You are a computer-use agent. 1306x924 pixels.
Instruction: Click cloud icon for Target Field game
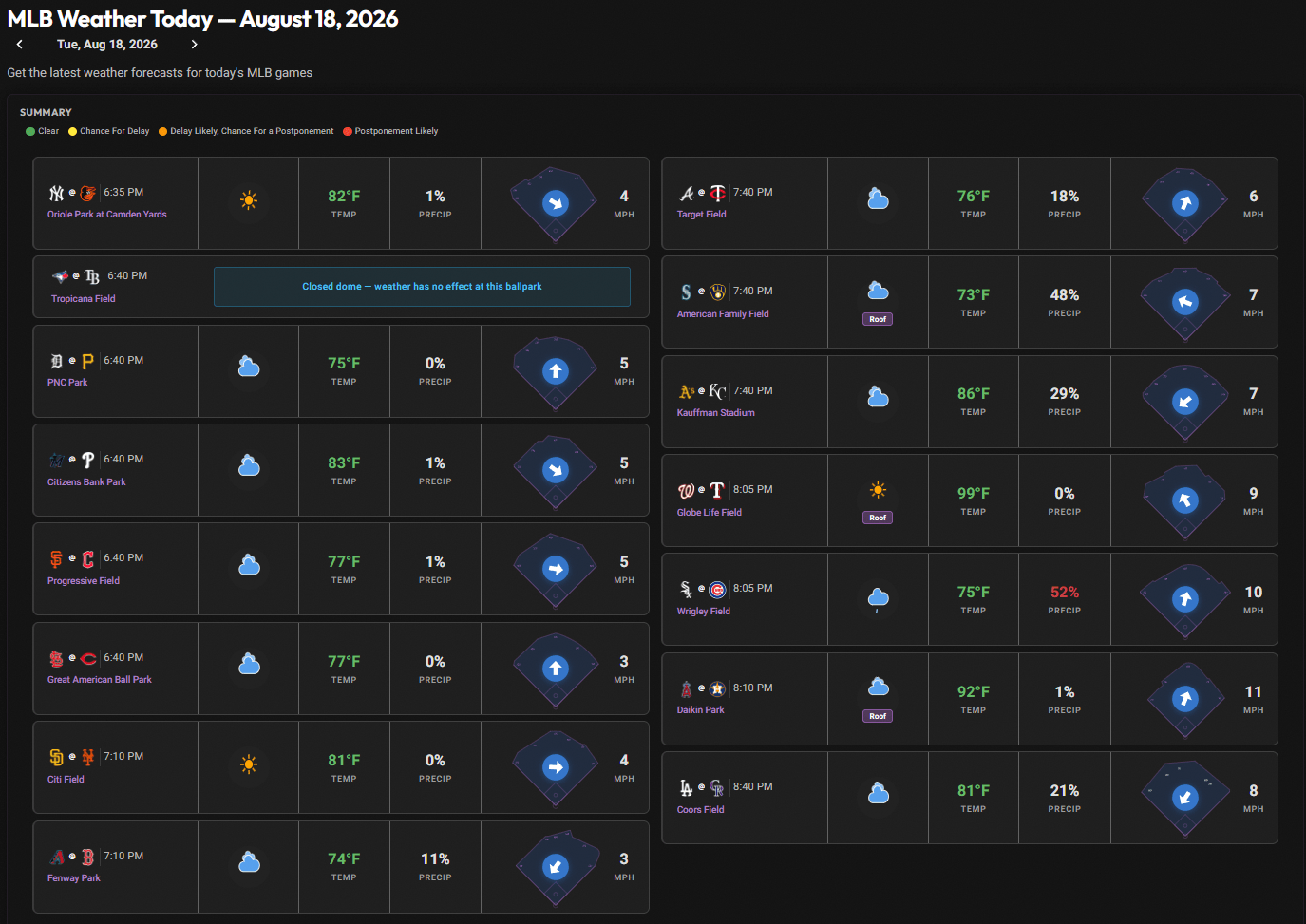click(x=879, y=199)
